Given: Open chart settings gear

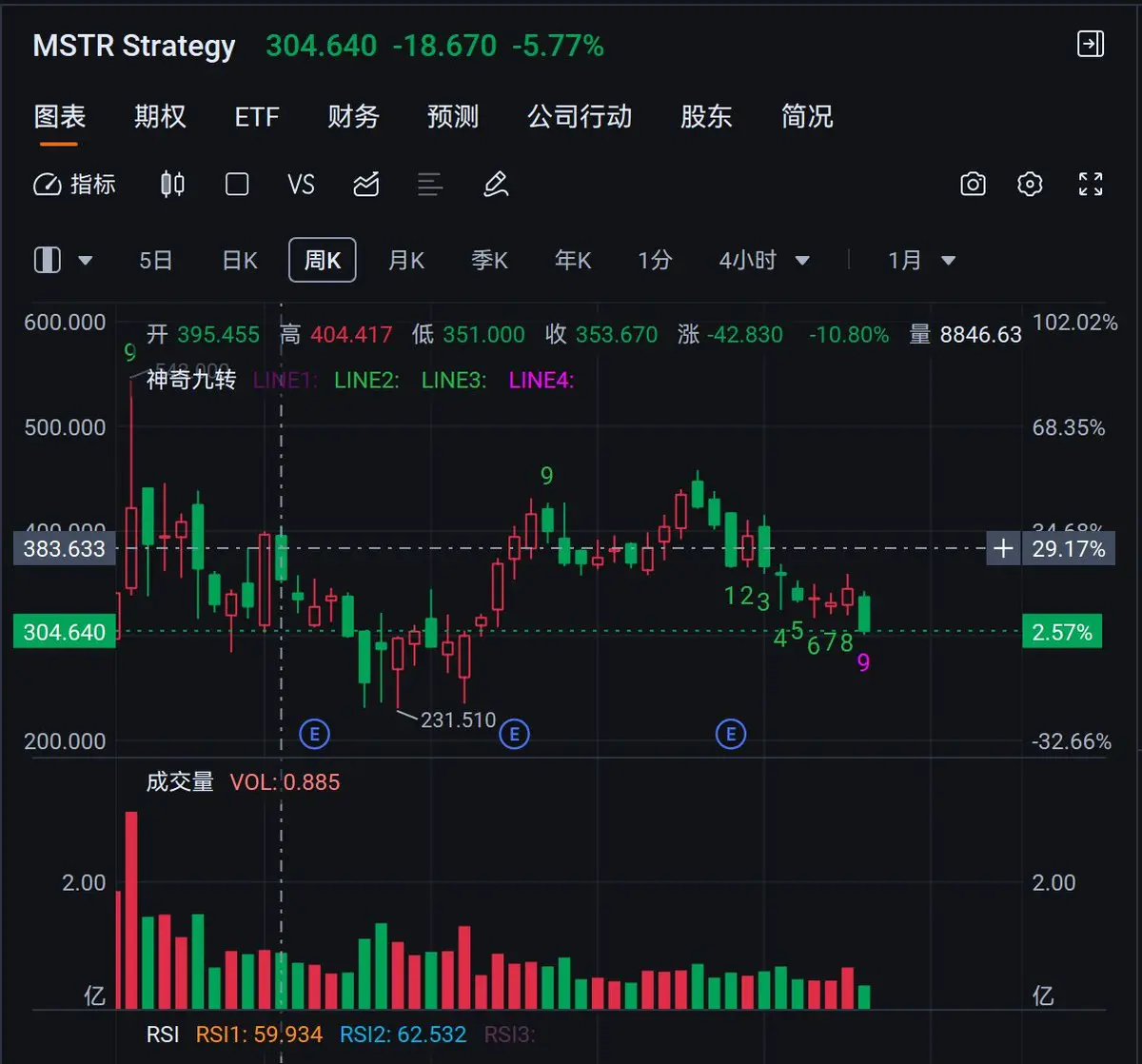Looking at the screenshot, I should click(1031, 184).
